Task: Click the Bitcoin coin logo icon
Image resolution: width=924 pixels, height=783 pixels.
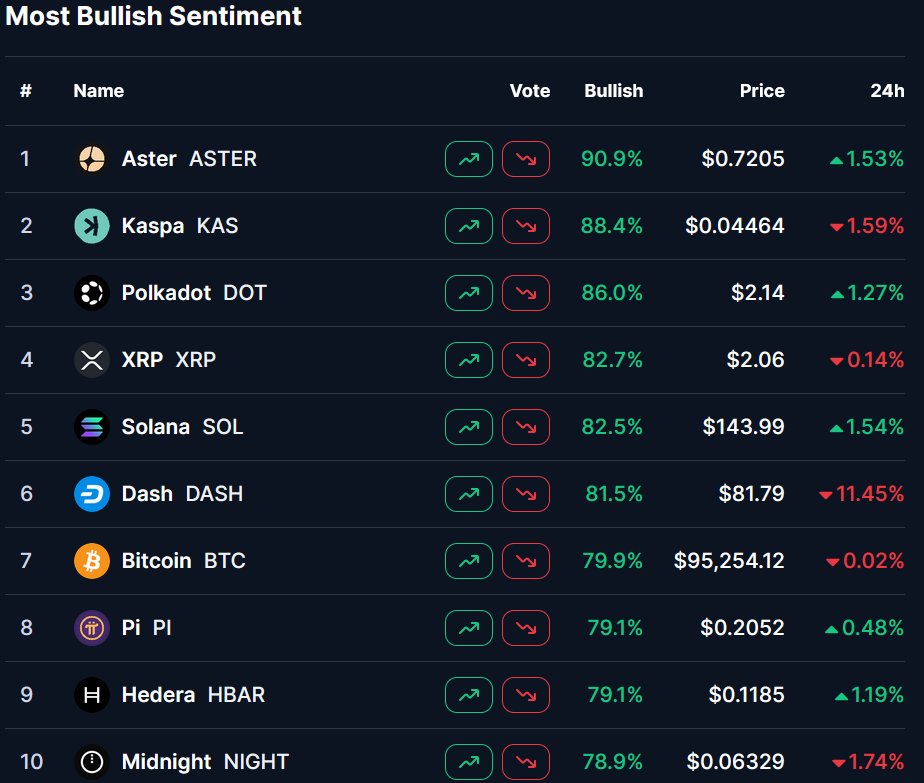Action: (x=92, y=561)
